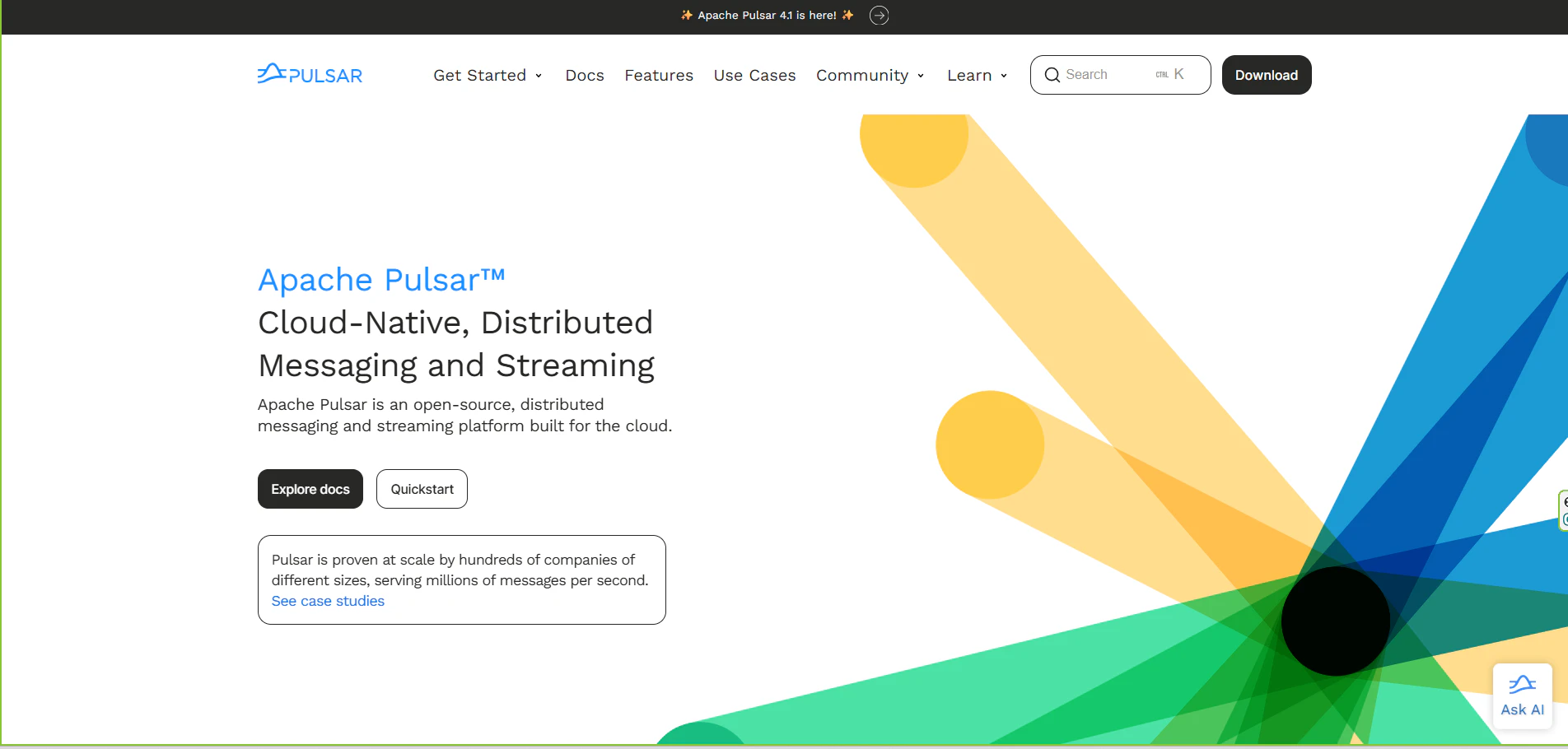Click the Apache Pulsar 4.1 announcement text
The image size is (1568, 749).
(x=767, y=16)
